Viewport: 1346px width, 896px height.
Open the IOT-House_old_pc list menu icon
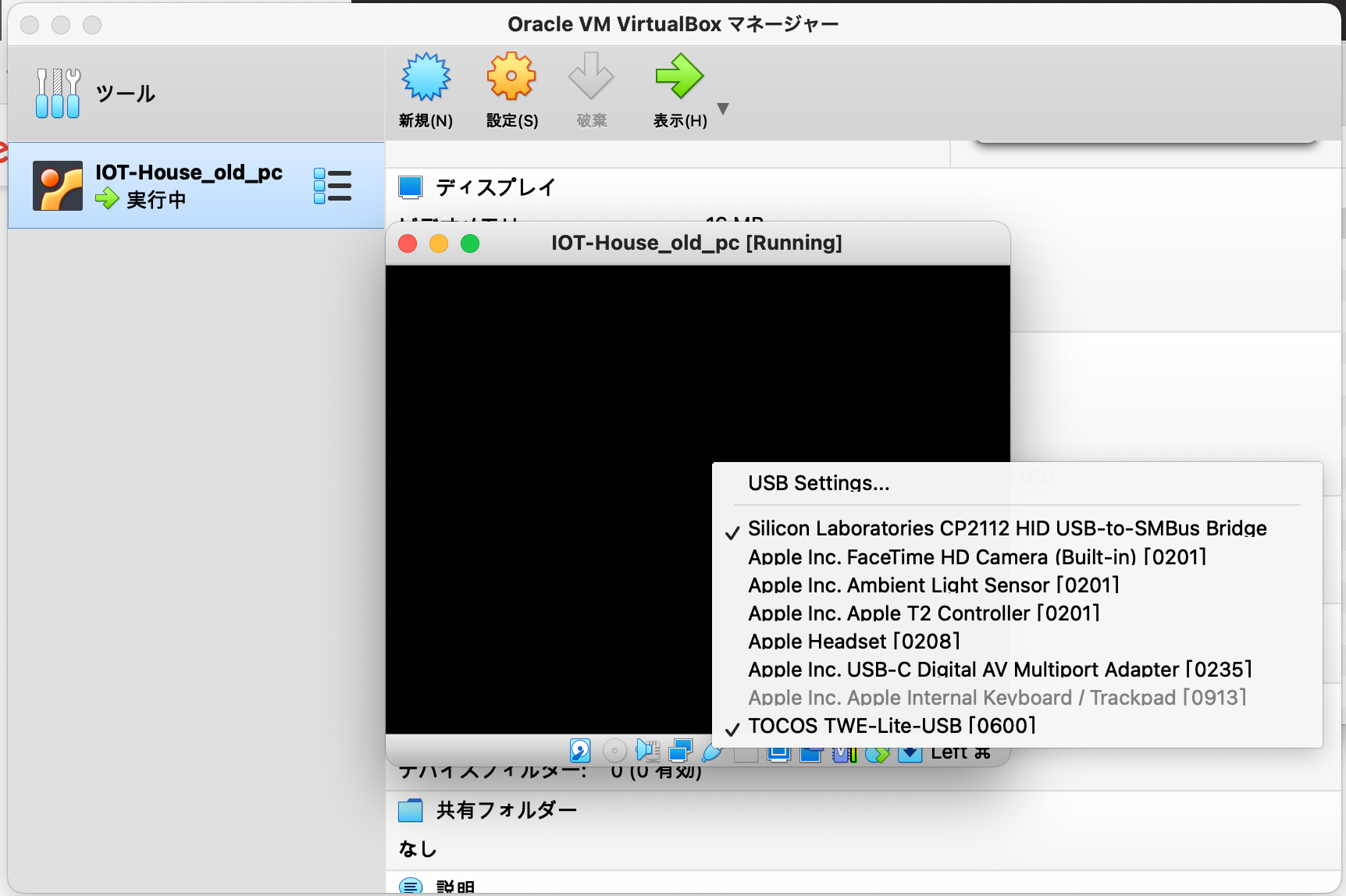tap(333, 186)
